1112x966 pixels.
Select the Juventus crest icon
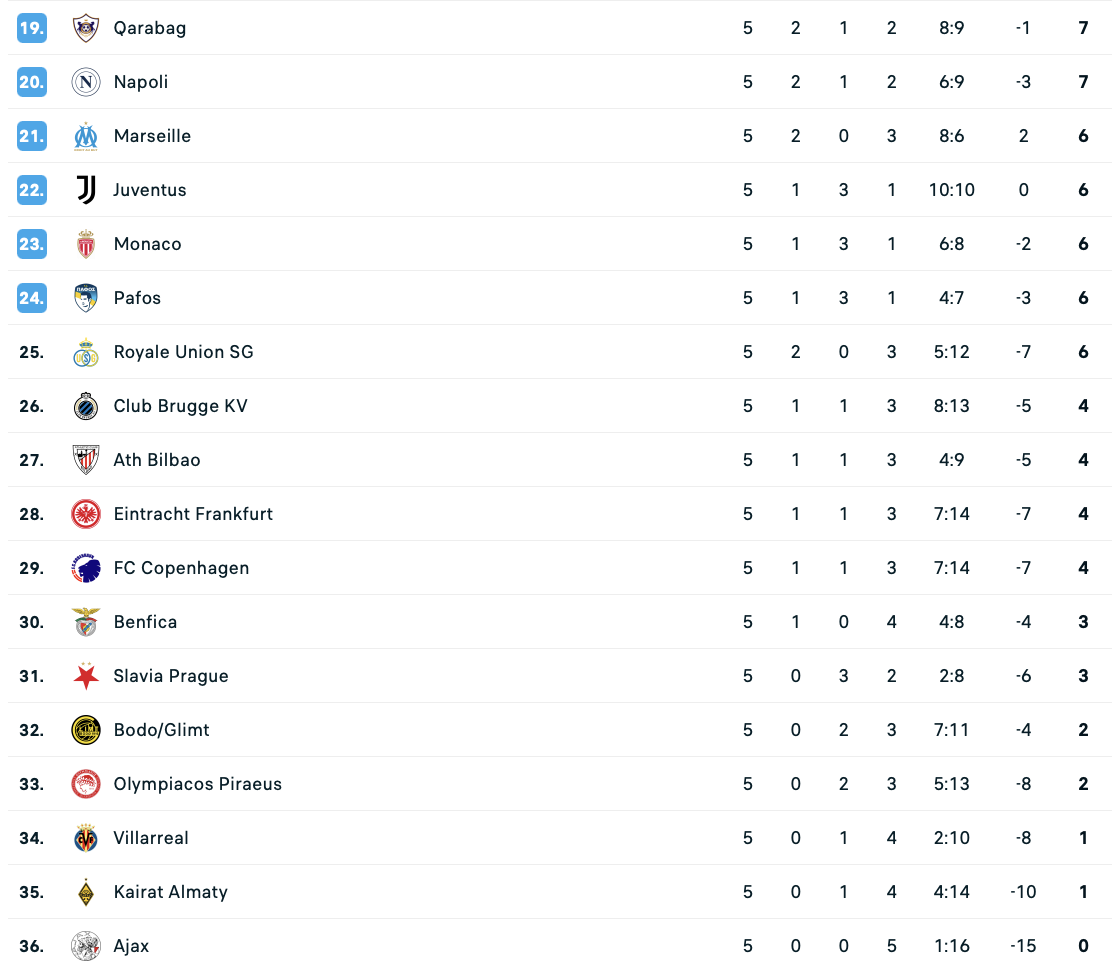click(x=86, y=190)
